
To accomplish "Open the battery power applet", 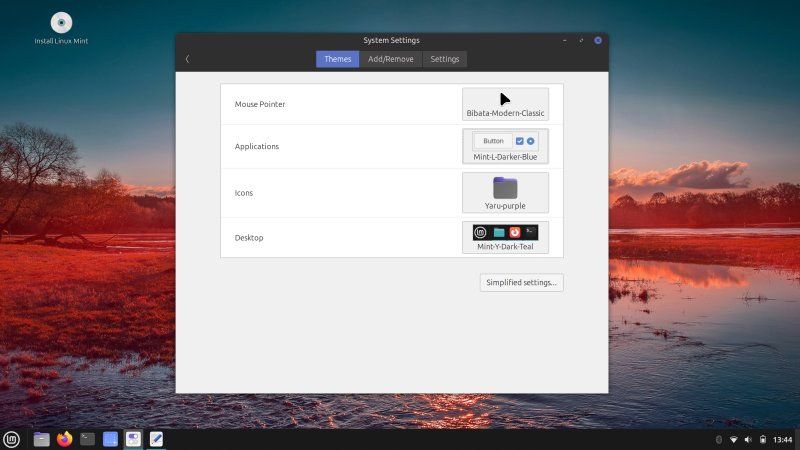I will coord(763,440).
